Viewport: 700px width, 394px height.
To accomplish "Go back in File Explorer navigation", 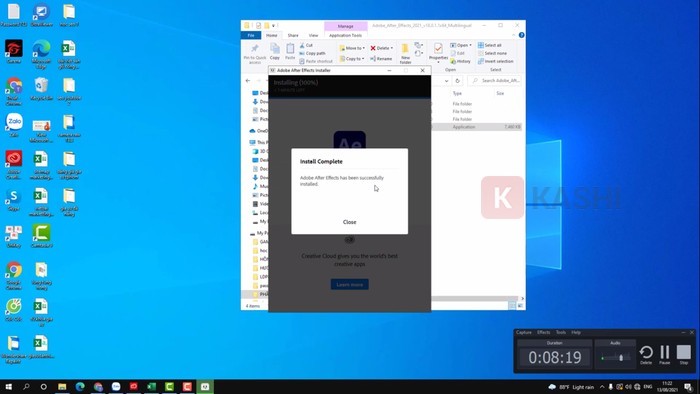I will [248, 81].
